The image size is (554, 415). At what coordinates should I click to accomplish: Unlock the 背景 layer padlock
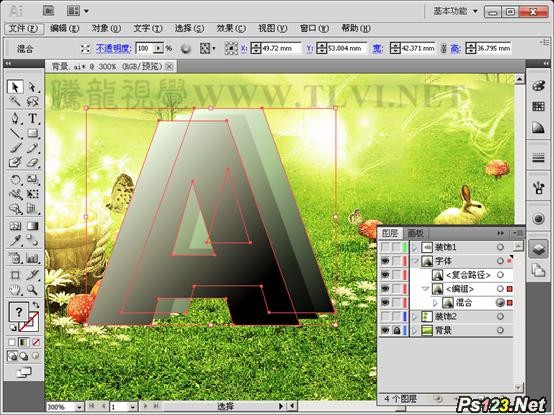pyautogui.click(x=397, y=331)
